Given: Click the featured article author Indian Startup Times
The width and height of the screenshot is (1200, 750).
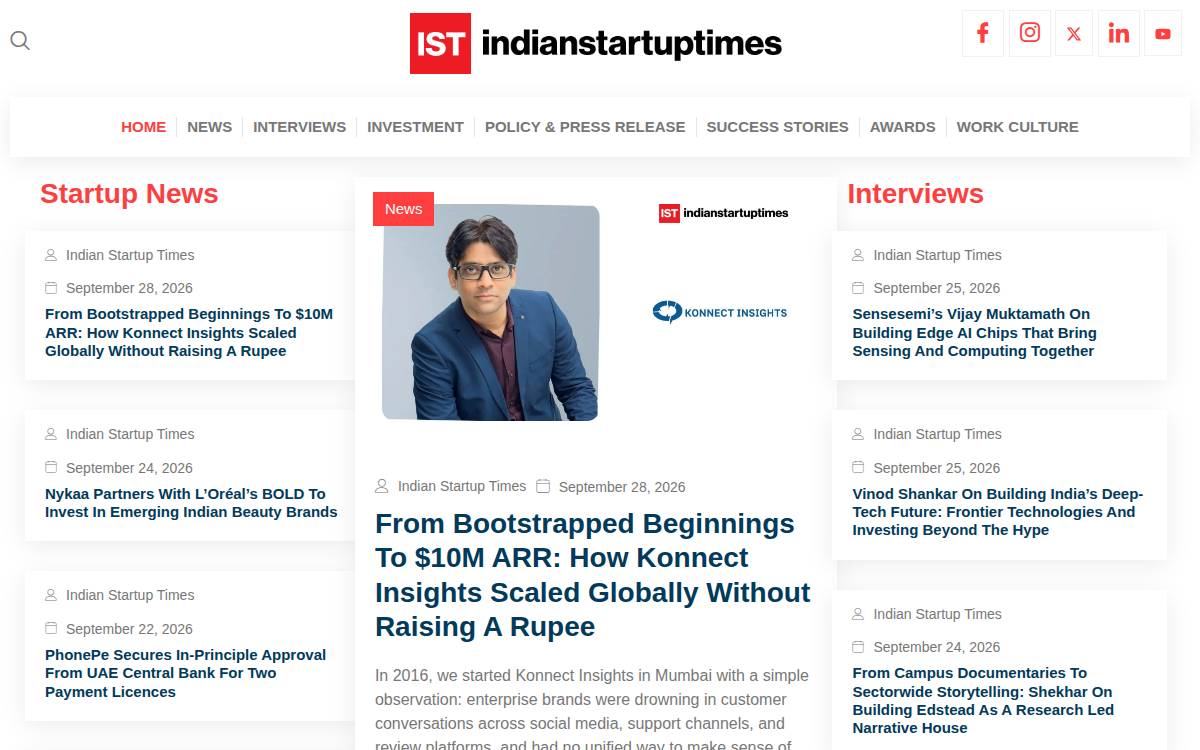Looking at the screenshot, I should pyautogui.click(x=462, y=486).
